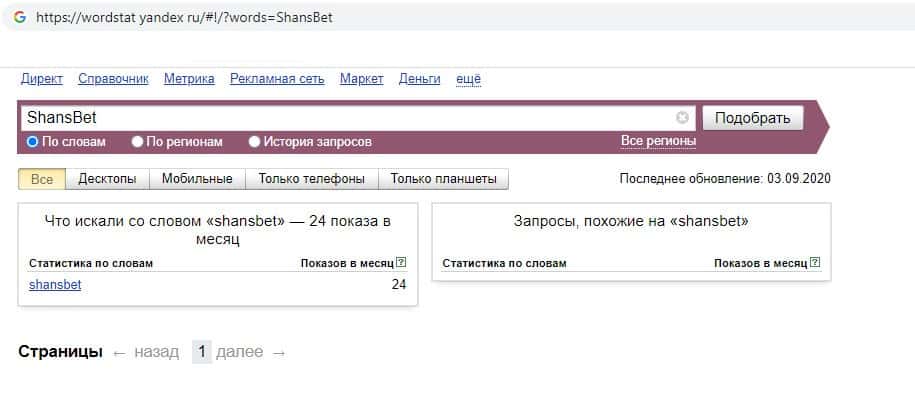The image size is (915, 416).
Task: Open the Рекламная сеть link
Action: coord(277,79)
